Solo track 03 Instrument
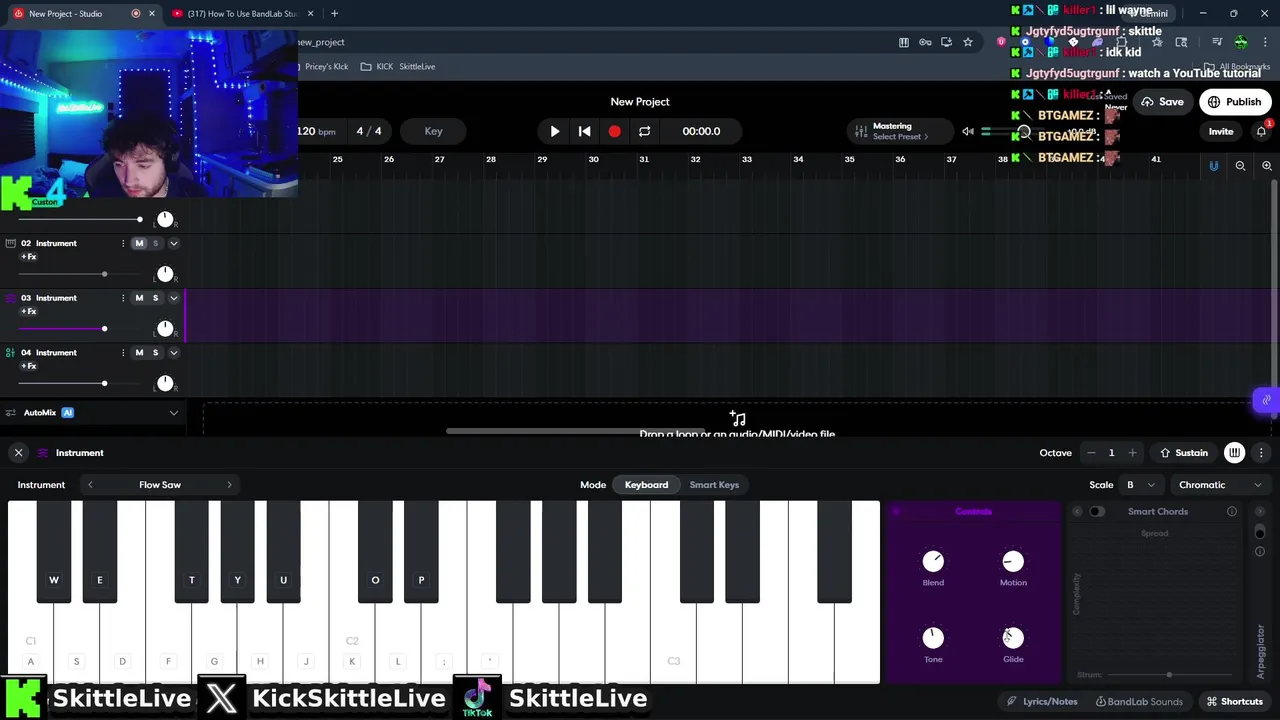Image resolution: width=1280 pixels, height=720 pixels. (x=155, y=298)
